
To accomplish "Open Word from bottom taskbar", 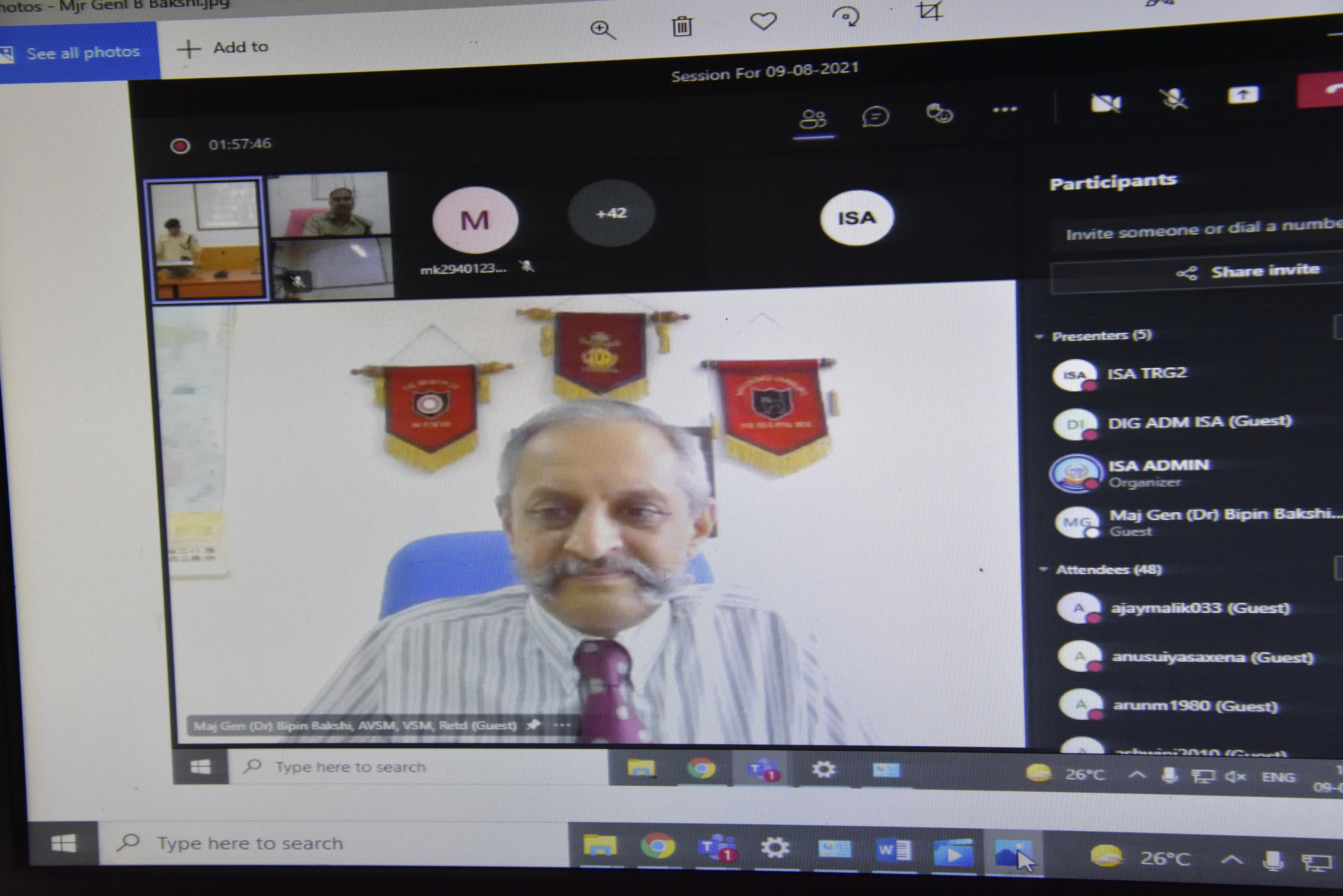I will point(895,851).
